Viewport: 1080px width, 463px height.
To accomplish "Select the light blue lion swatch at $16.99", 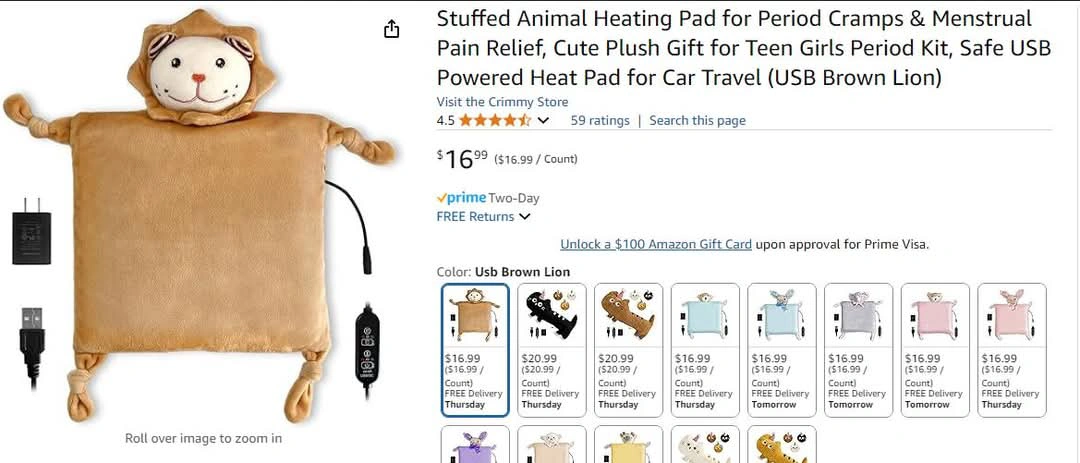I will [705, 350].
